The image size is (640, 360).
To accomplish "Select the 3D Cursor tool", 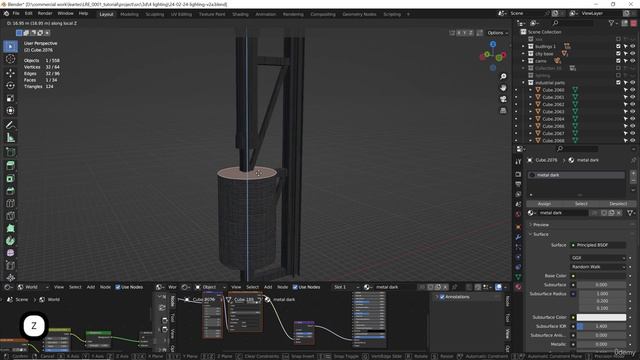I will [11, 59].
